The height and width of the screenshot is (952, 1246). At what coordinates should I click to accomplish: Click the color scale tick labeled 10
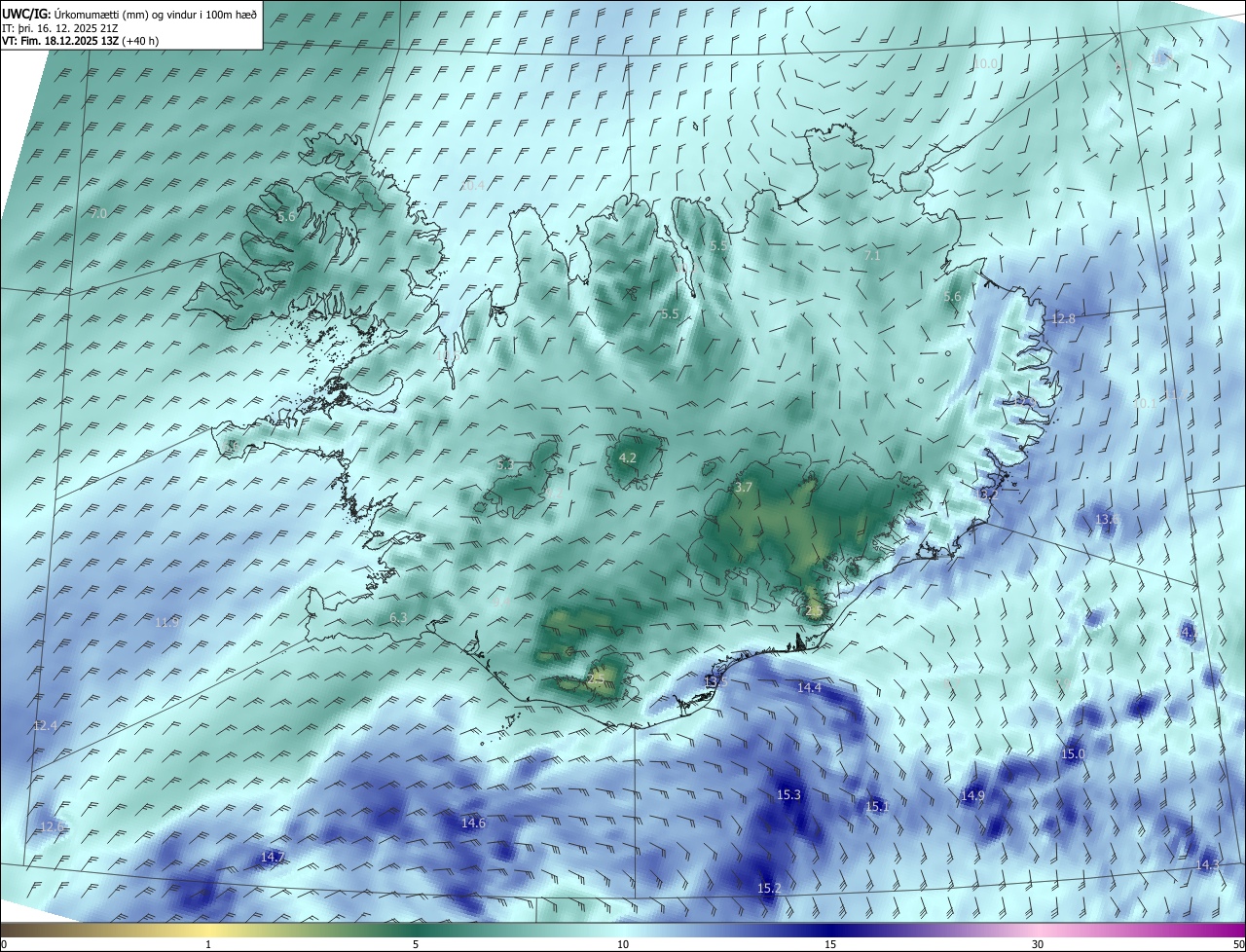(623, 944)
